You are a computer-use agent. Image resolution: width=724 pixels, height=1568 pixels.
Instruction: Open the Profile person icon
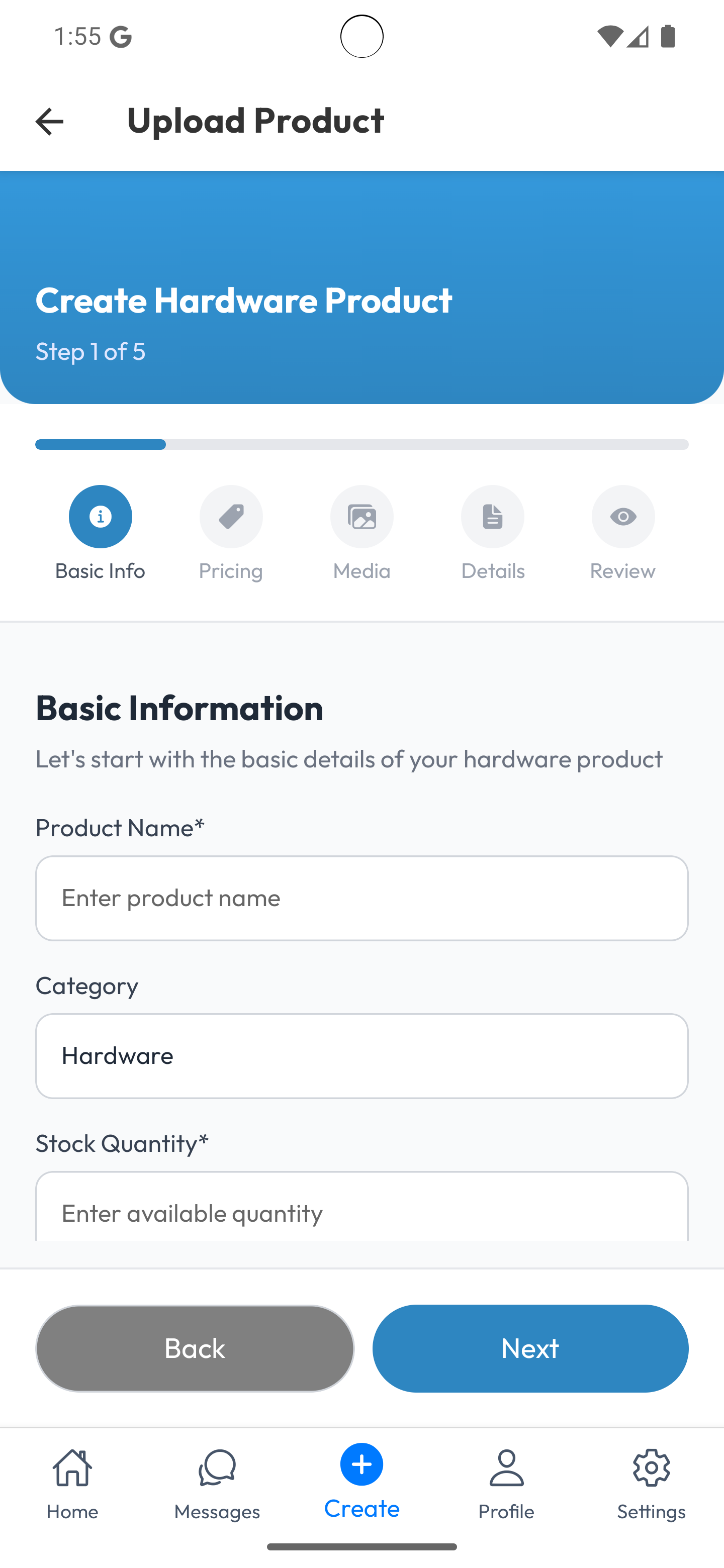pos(507,1467)
